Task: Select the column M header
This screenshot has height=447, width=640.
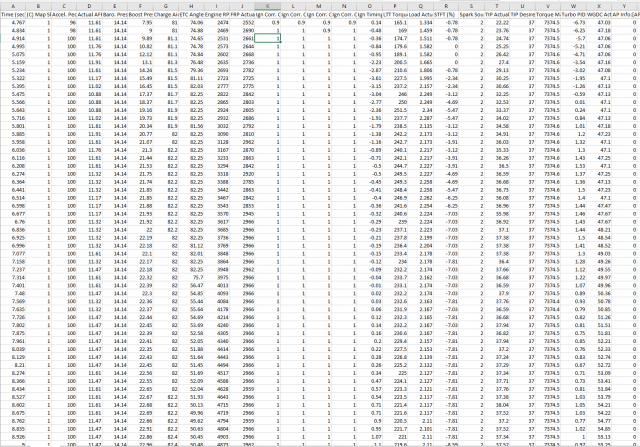Action: (318, 6)
